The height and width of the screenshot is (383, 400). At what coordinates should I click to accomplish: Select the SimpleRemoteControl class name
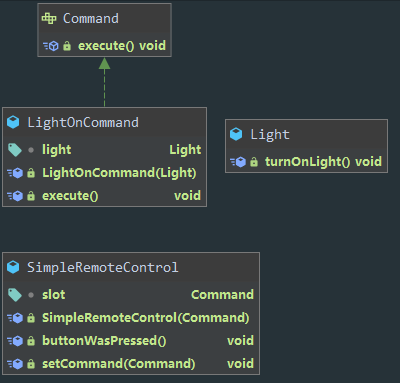click(103, 267)
